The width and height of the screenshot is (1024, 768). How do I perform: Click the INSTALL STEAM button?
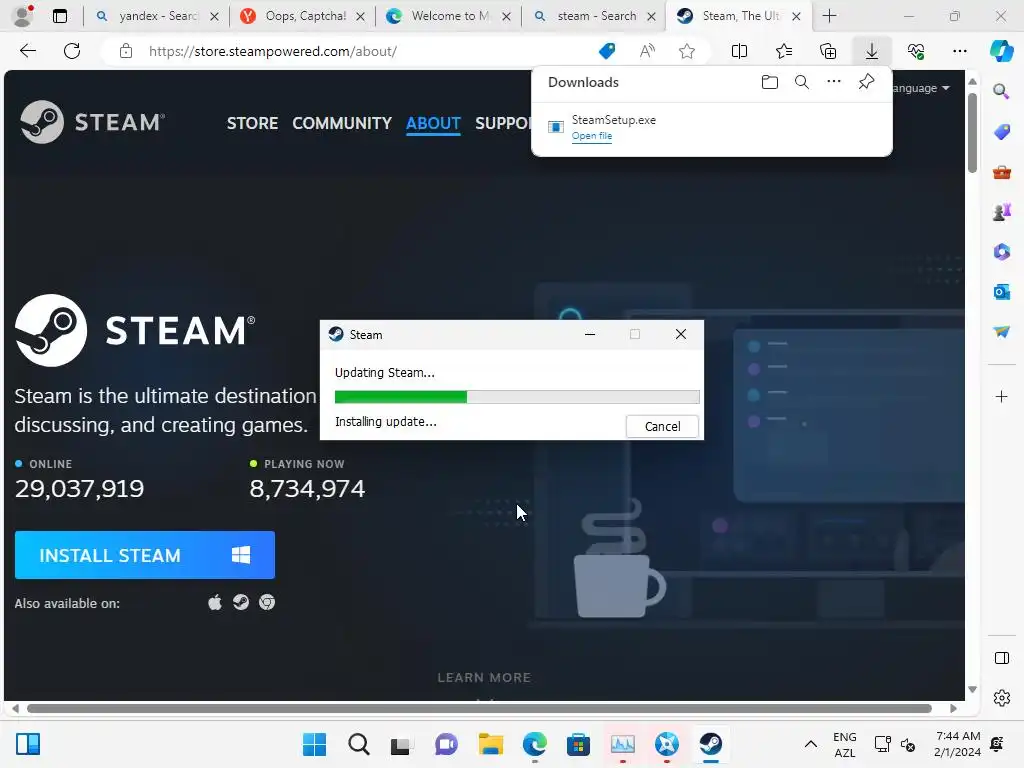click(144, 555)
